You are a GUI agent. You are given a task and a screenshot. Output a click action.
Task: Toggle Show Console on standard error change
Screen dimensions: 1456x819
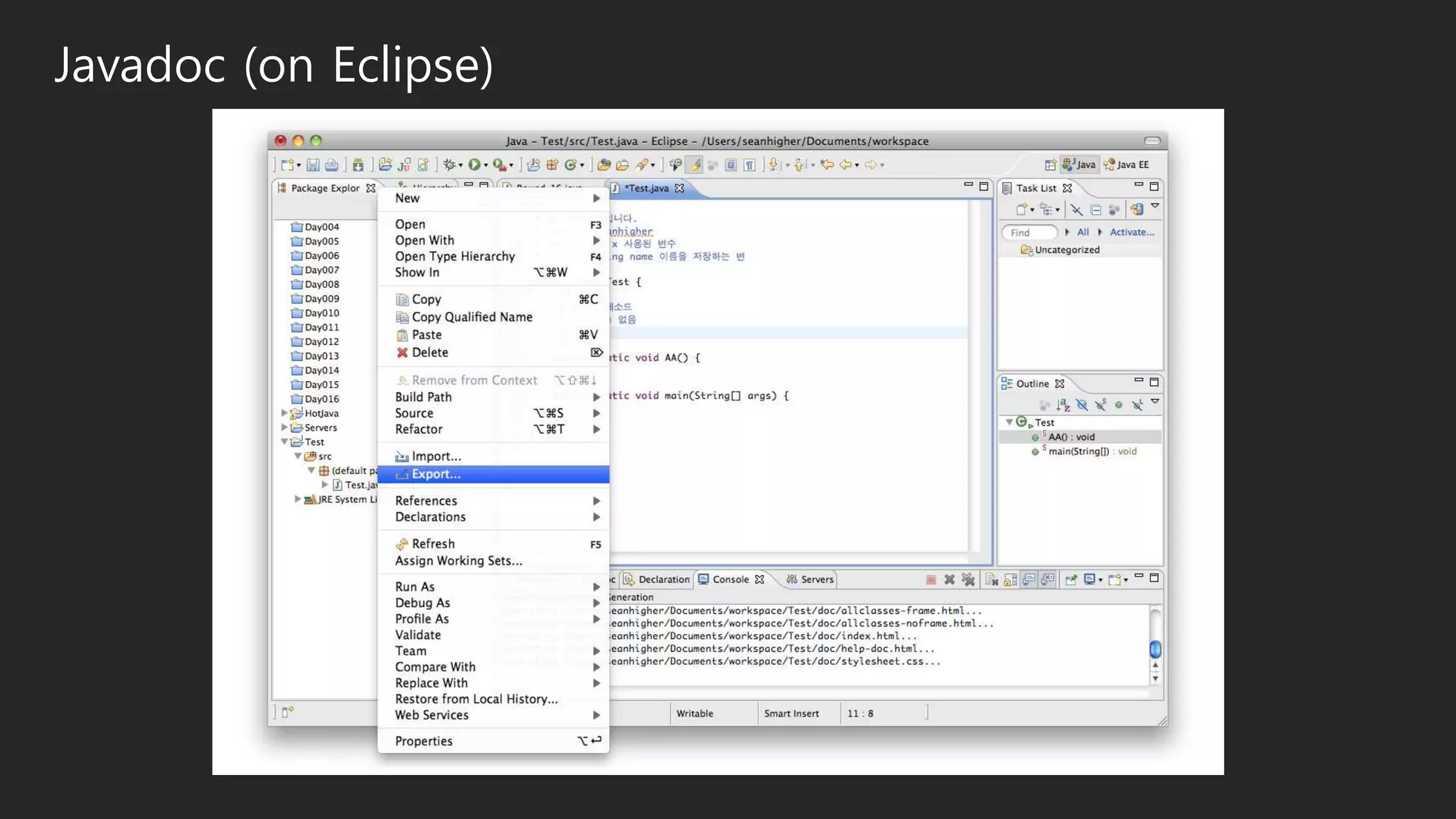click(1047, 579)
